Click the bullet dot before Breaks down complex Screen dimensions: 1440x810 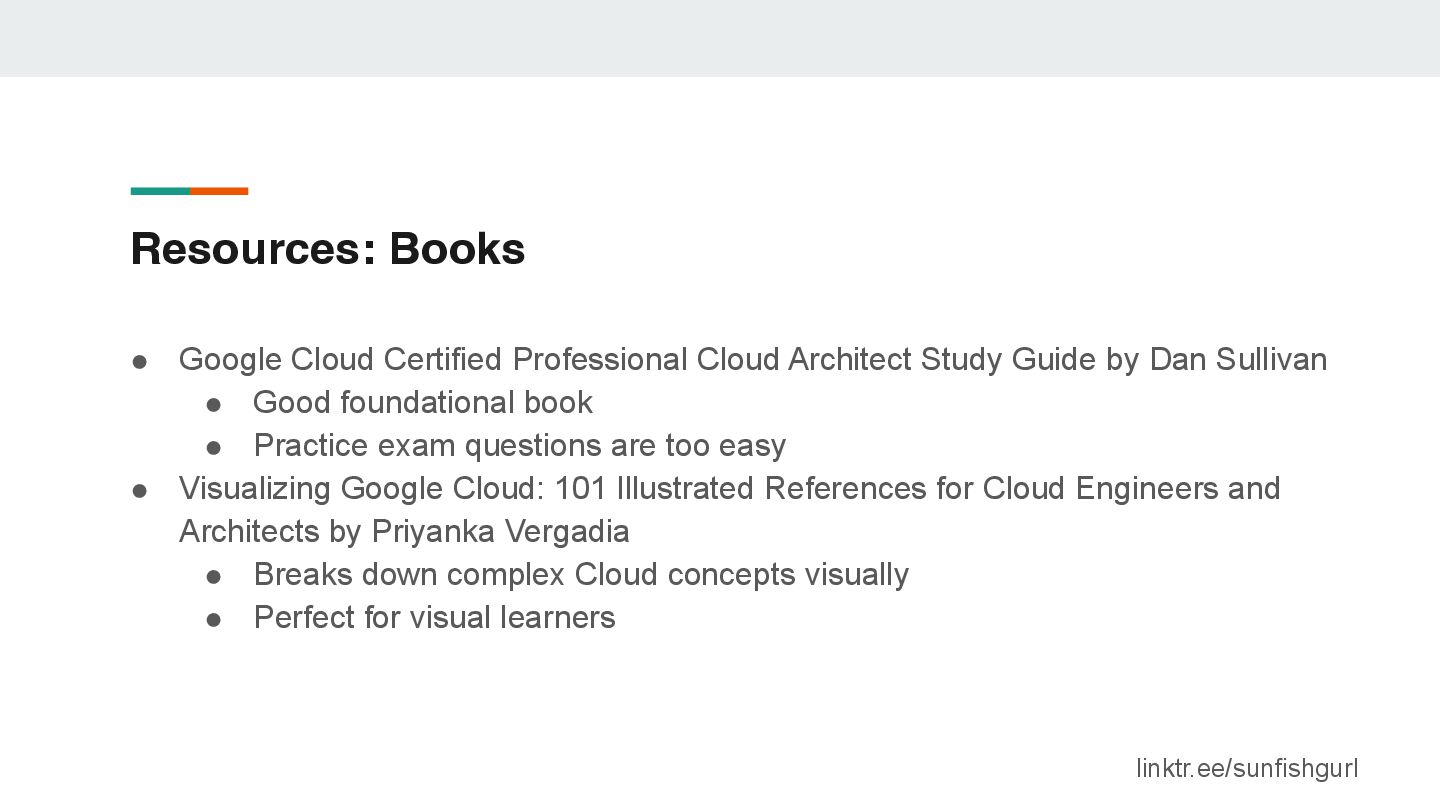click(x=213, y=576)
